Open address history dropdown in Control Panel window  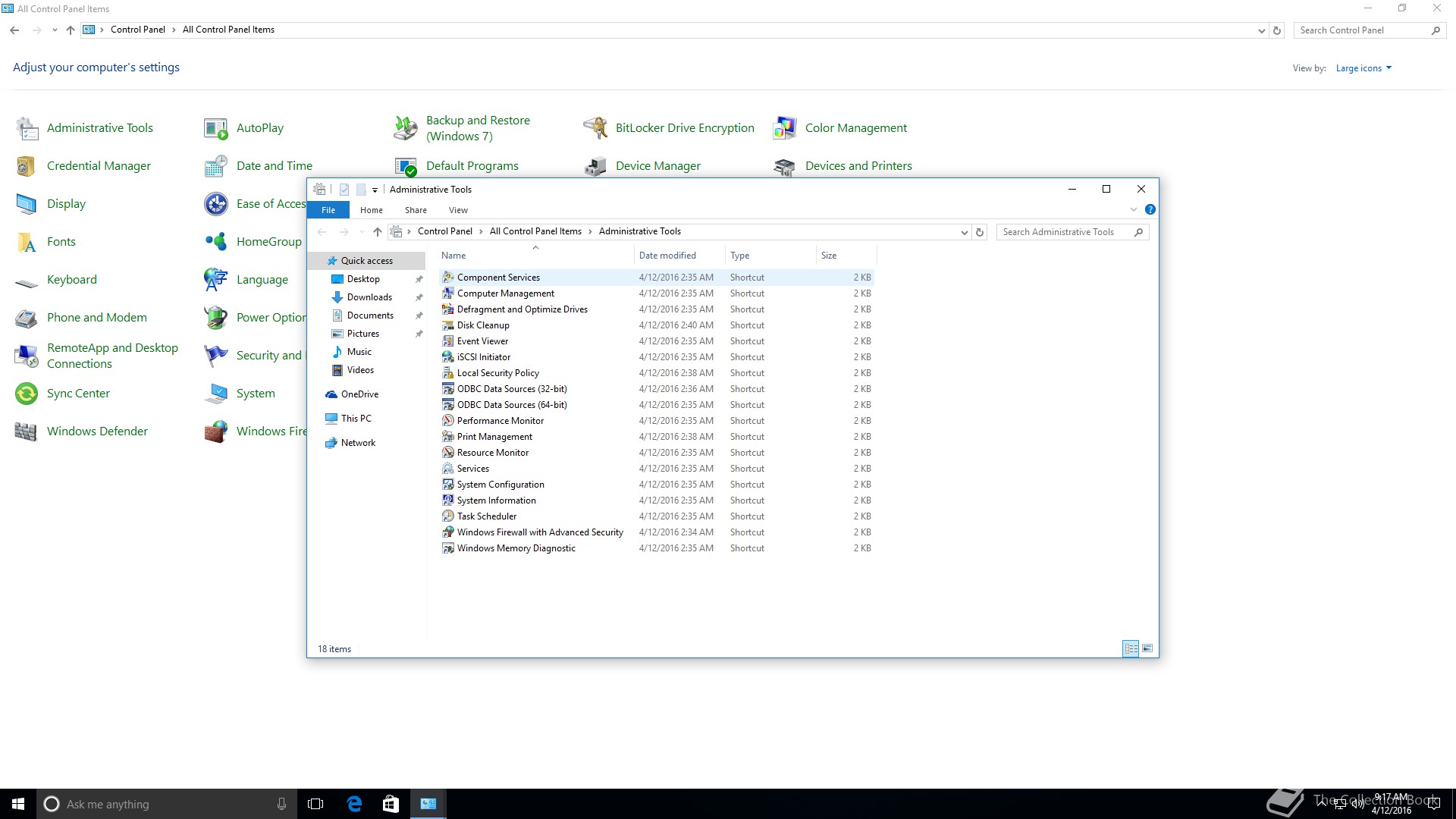[1261, 31]
